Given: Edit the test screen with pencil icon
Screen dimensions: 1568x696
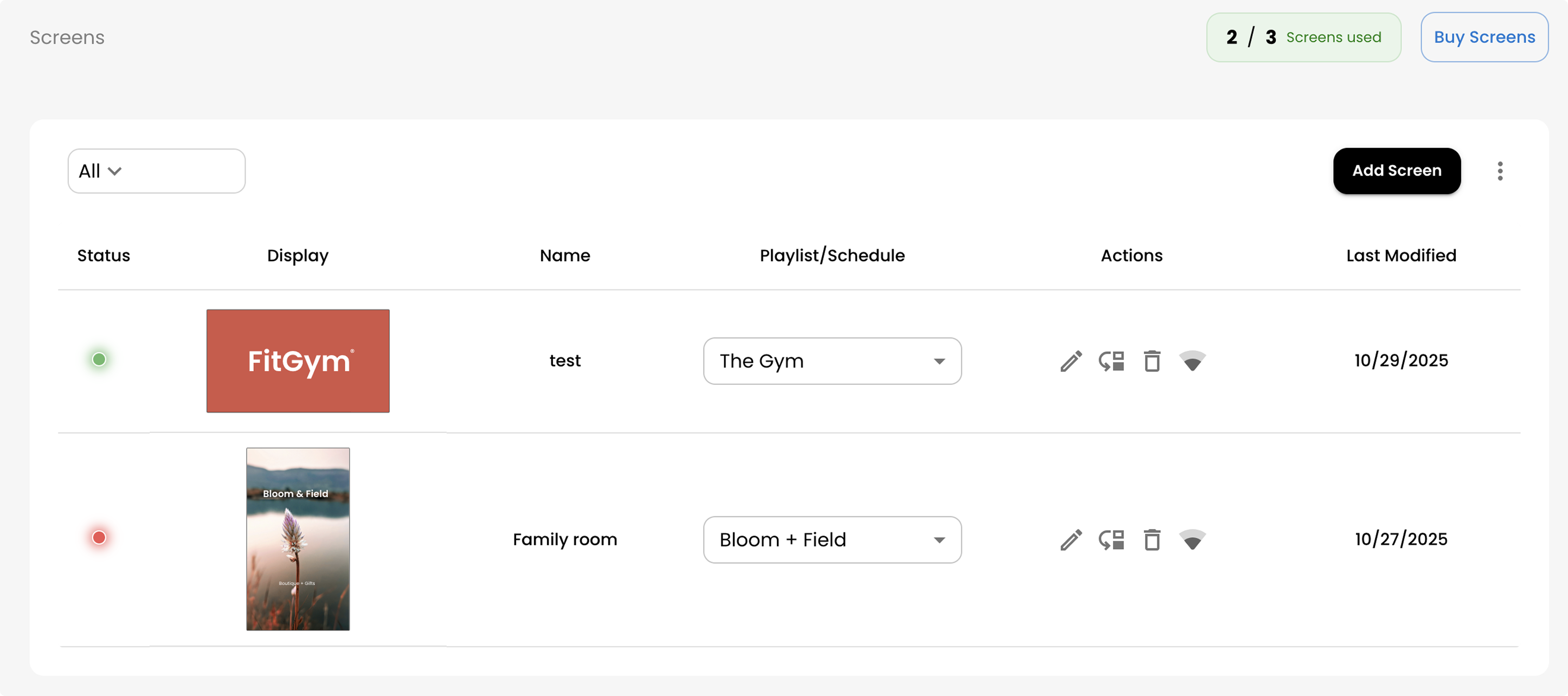Looking at the screenshot, I should pyautogui.click(x=1071, y=361).
